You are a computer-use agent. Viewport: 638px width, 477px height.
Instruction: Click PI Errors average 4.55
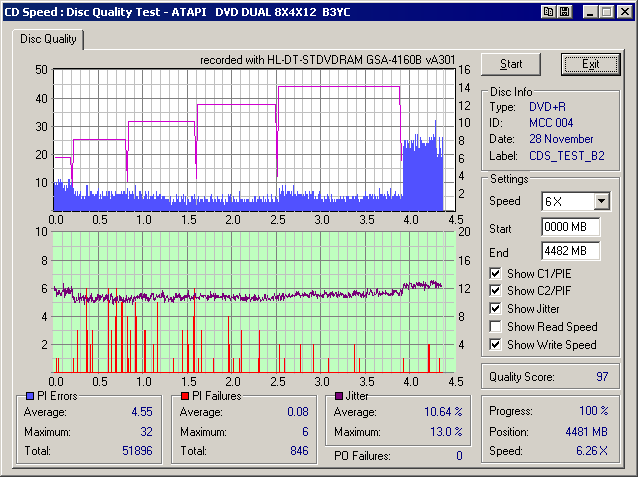pyautogui.click(x=142, y=412)
